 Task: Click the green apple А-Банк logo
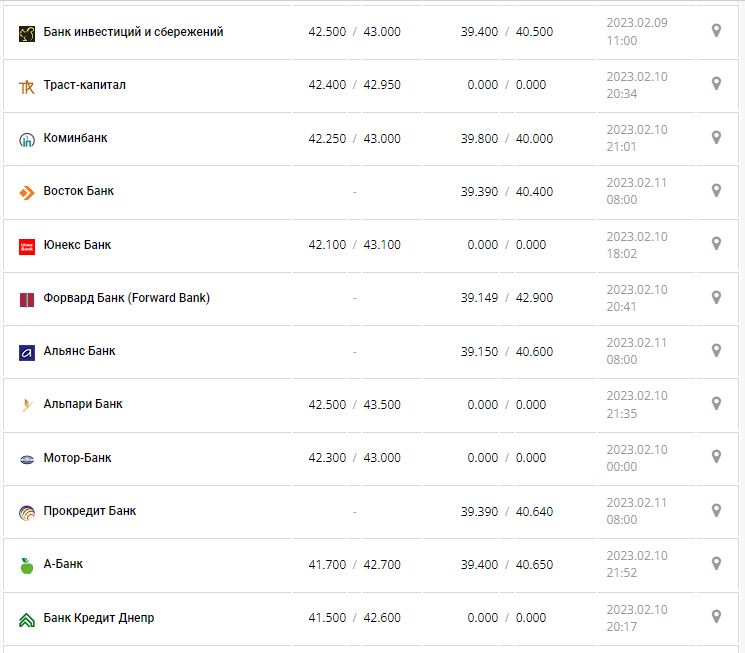coord(27,566)
